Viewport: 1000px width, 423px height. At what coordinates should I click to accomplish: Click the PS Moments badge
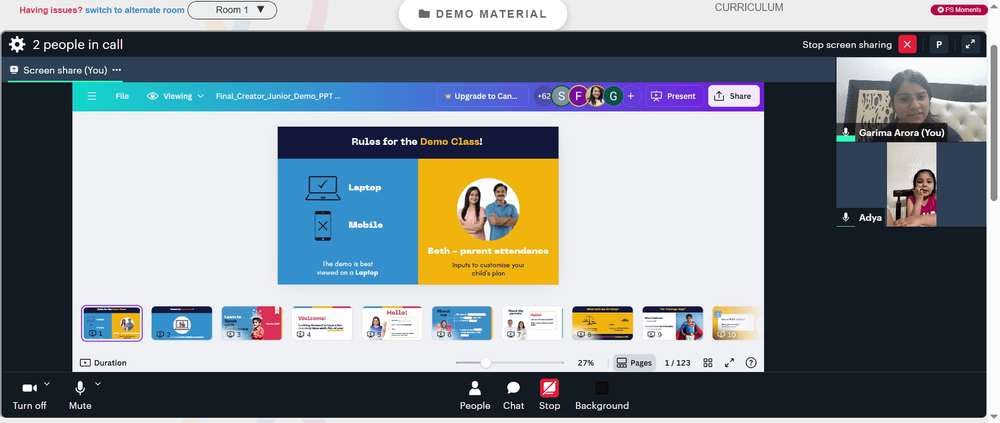(x=959, y=10)
